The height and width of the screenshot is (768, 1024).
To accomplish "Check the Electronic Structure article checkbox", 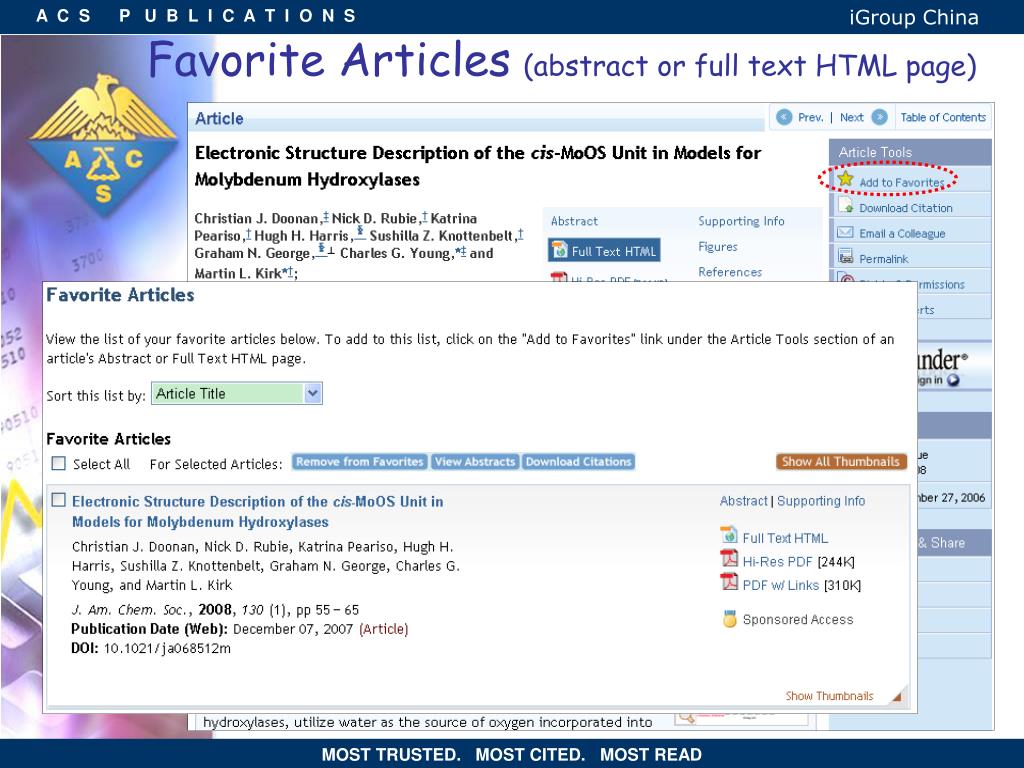I will 59,500.
